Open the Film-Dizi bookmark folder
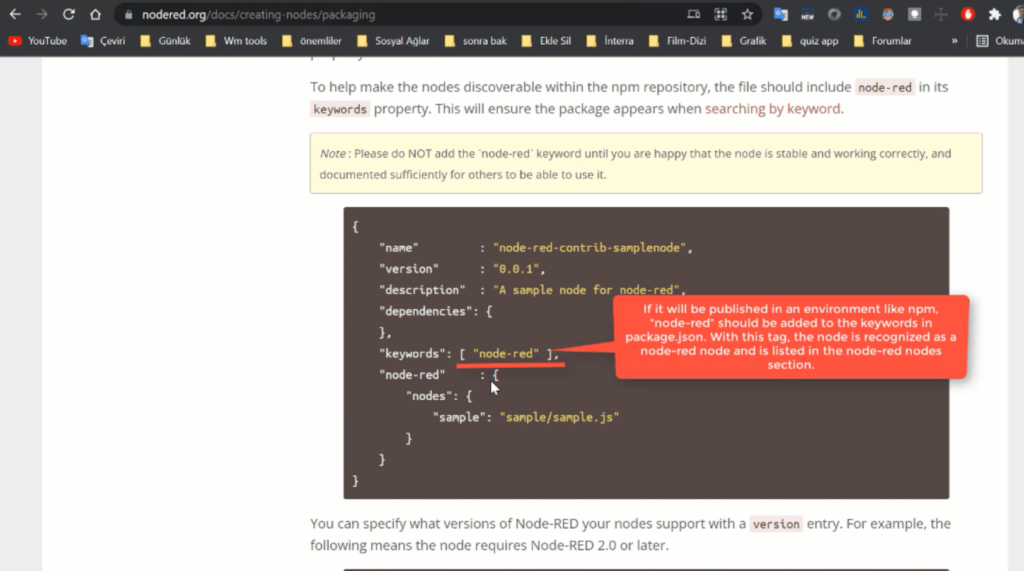The width and height of the screenshot is (1024, 571). (x=678, y=41)
